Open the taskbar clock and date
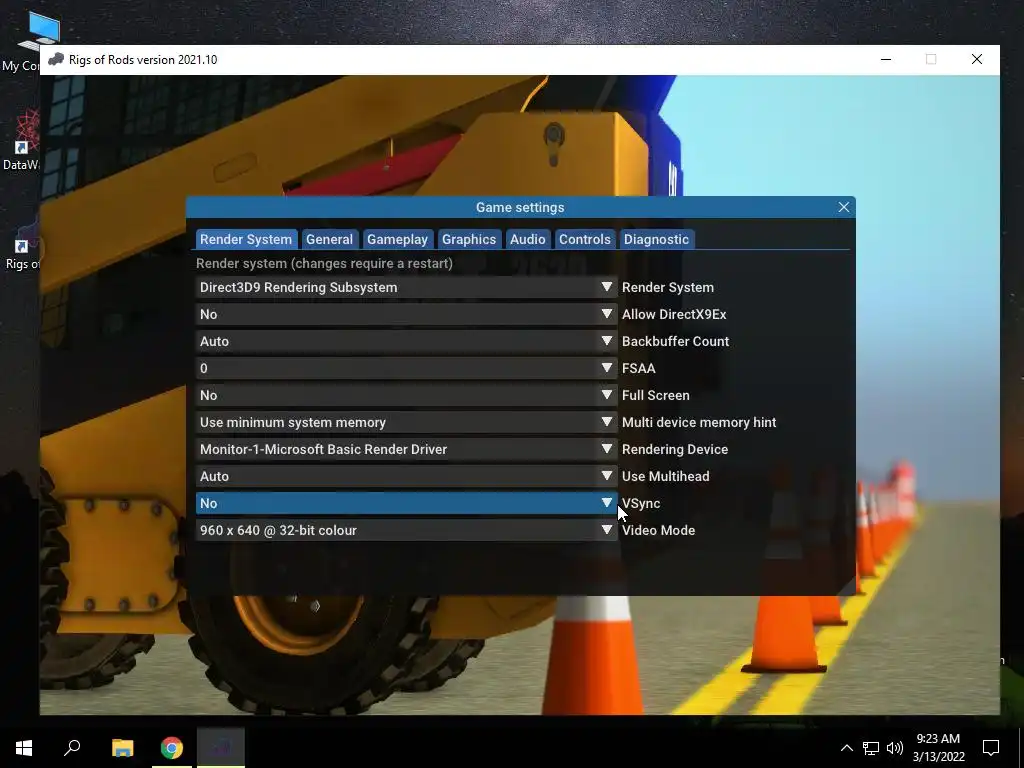This screenshot has height=768, width=1024. 938,748
